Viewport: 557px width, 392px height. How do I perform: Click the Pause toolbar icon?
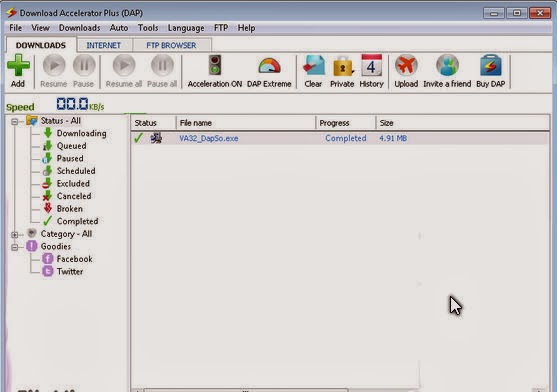[x=84, y=65]
